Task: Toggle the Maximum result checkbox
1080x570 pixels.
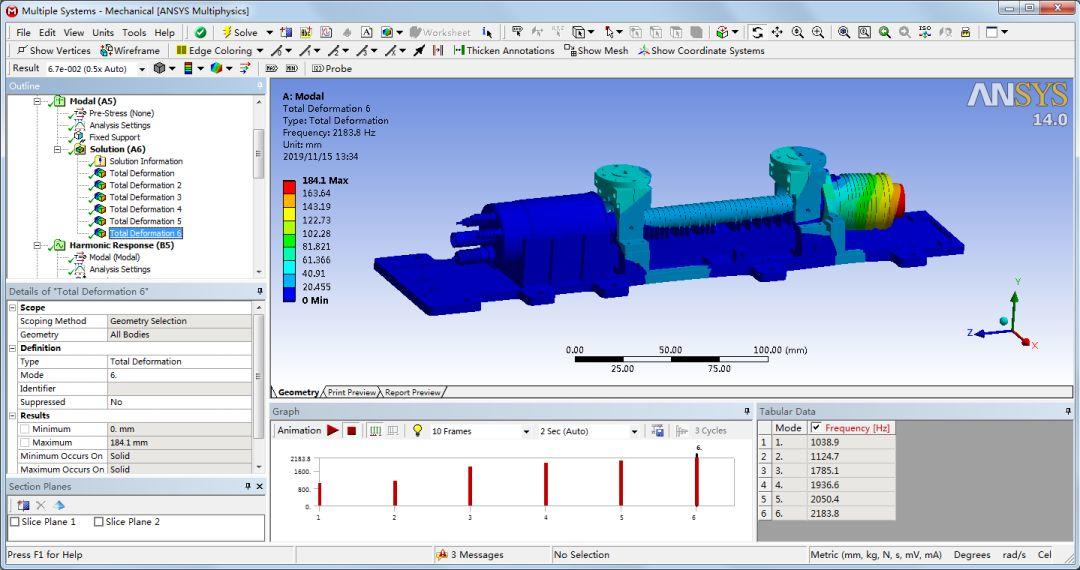Action: pyautogui.click(x=25, y=443)
